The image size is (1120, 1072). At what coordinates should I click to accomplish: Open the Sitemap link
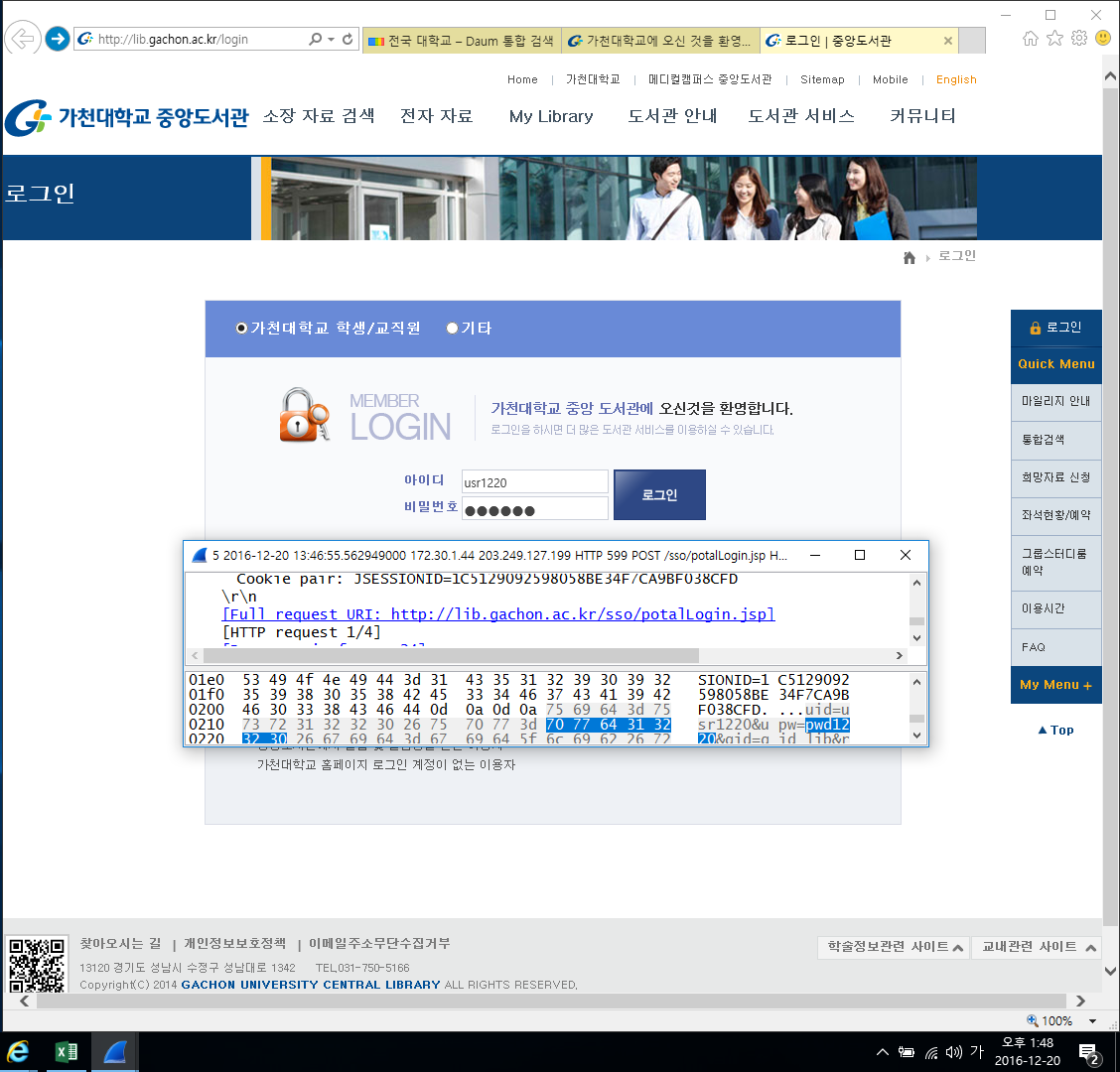(822, 79)
